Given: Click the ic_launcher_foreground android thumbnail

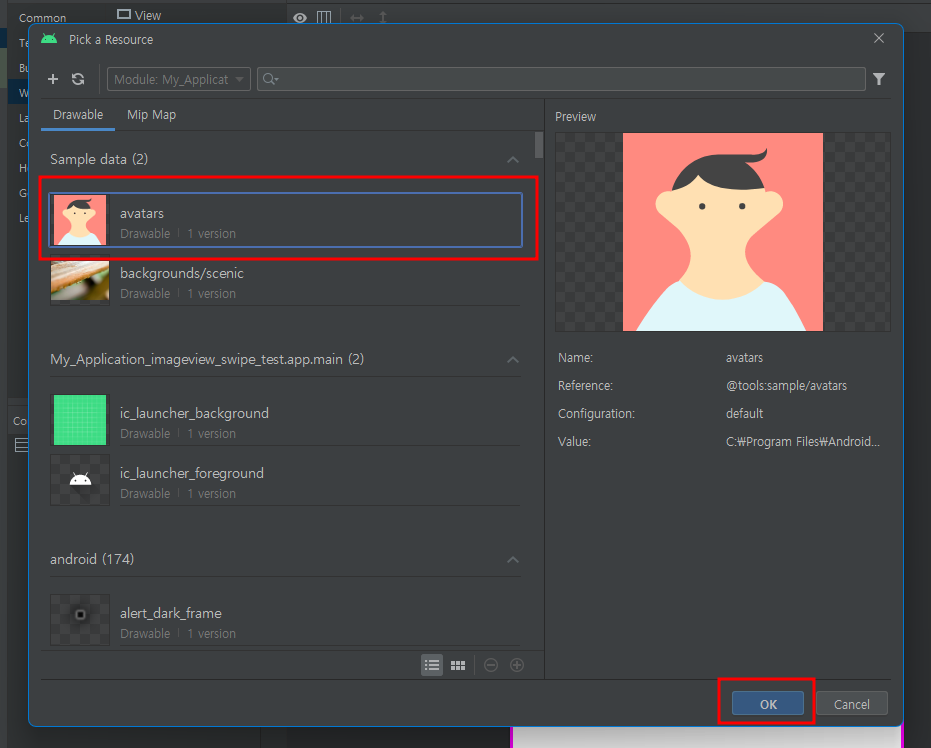Looking at the screenshot, I should click(x=80, y=480).
